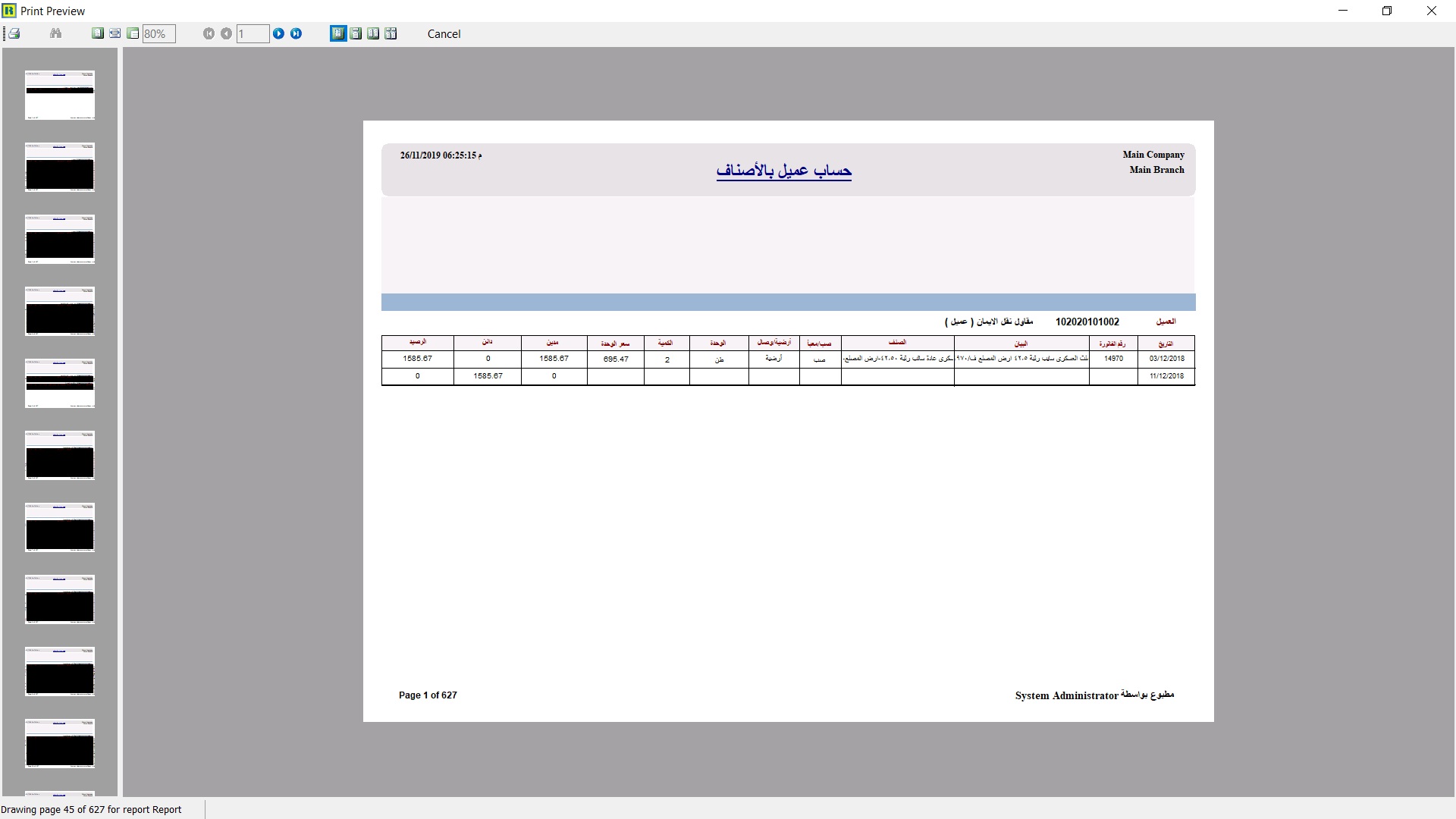Click the Main Branch header text
Image resolution: width=1456 pixels, height=819 pixels.
coord(1156,170)
